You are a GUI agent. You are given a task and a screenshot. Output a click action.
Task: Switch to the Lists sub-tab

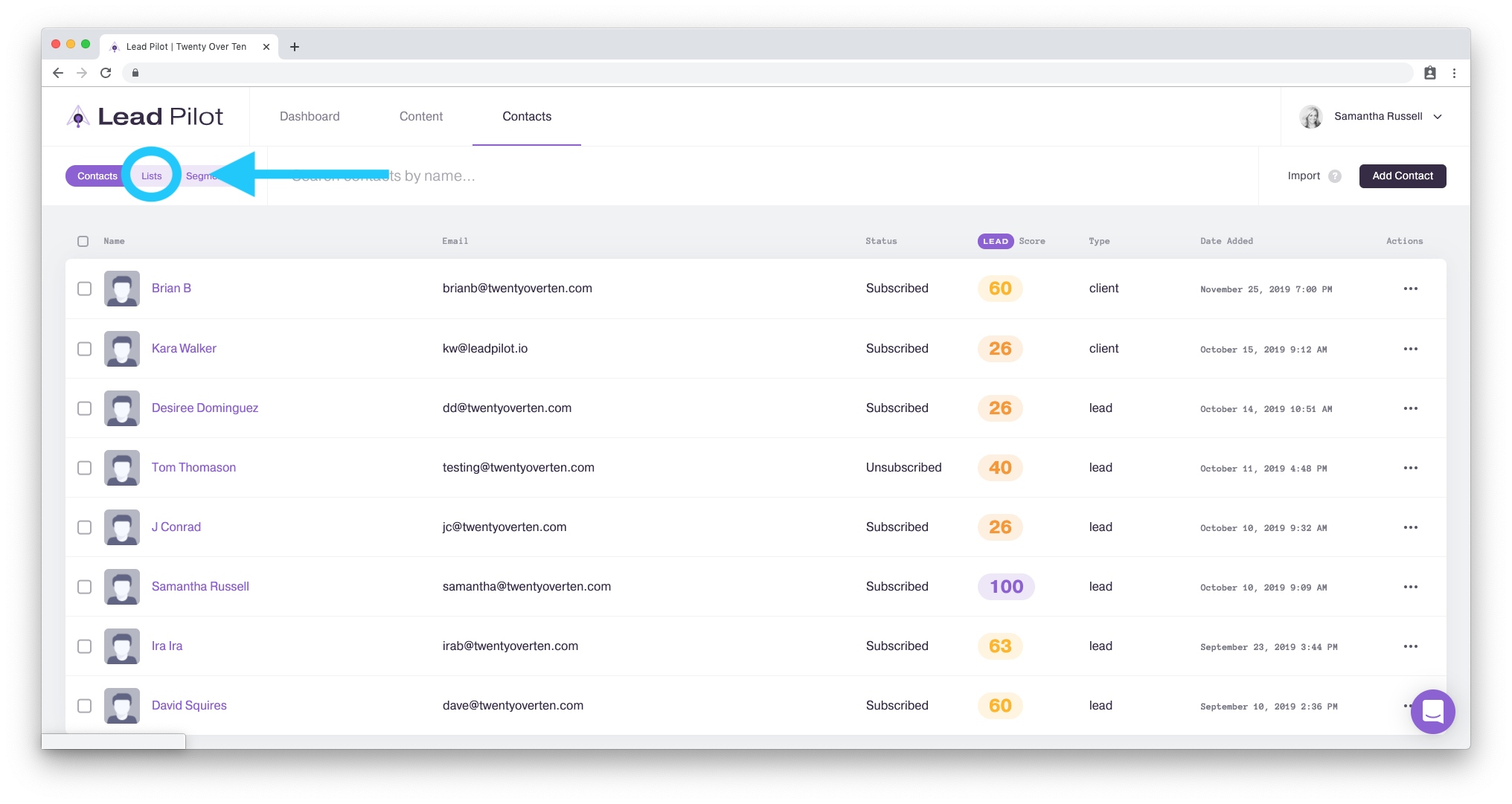point(152,176)
